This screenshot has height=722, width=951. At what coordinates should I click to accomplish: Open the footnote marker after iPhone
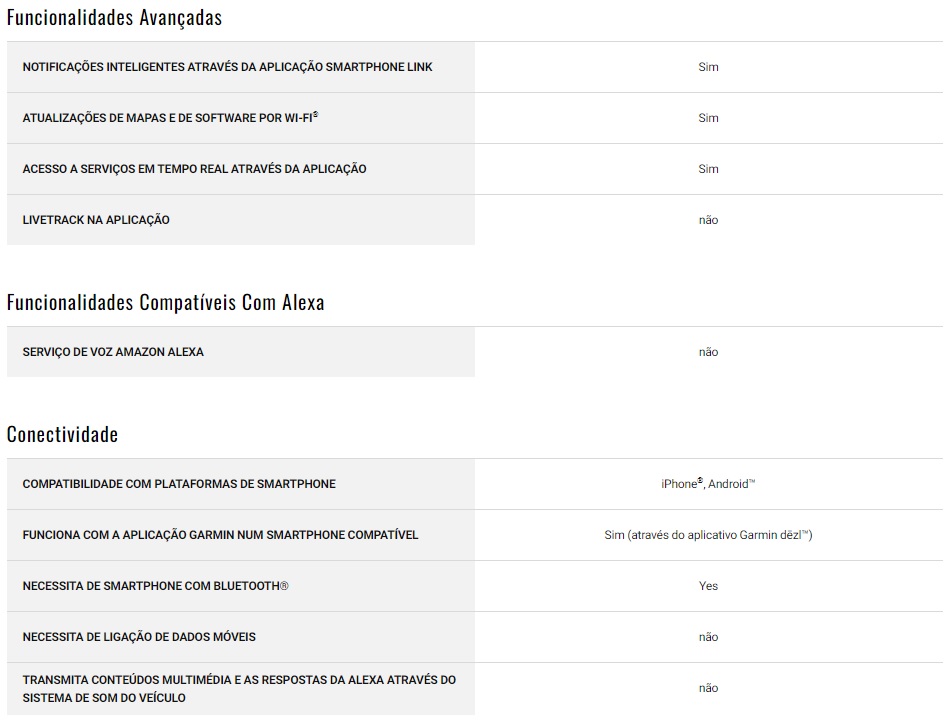pos(700,481)
